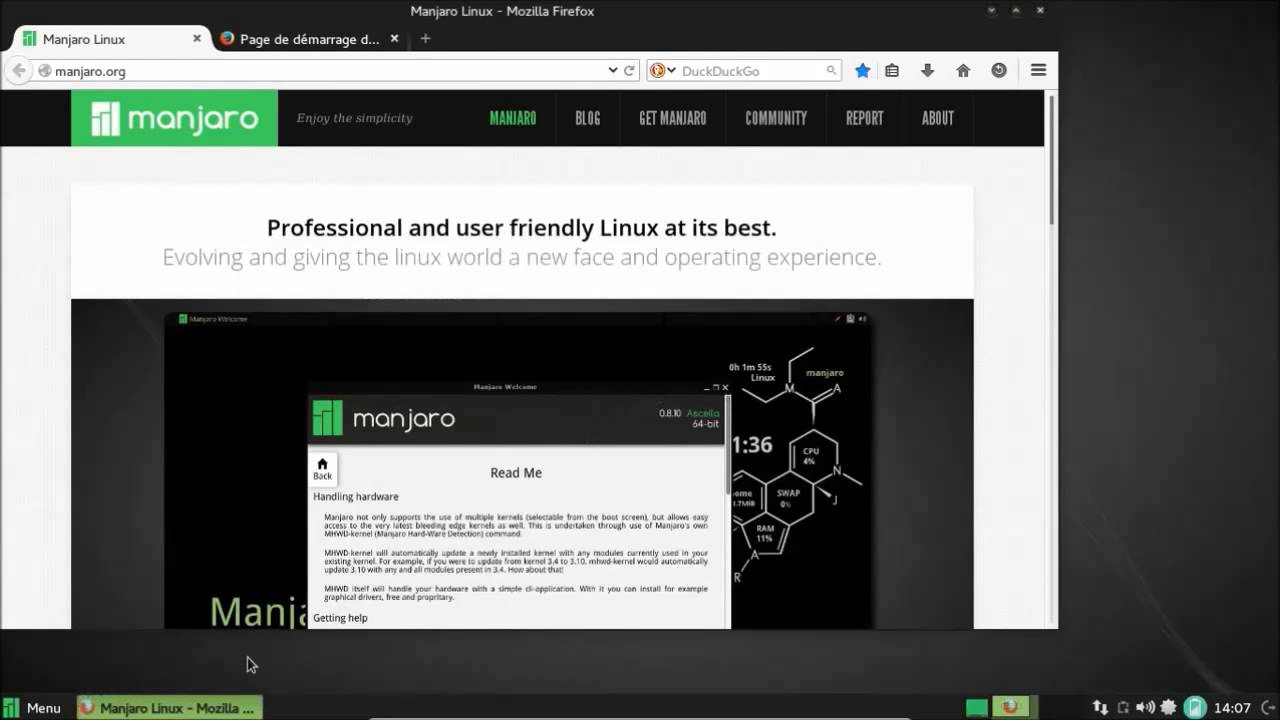Open the DuckDuckGo search engine selector
Image resolution: width=1280 pixels, height=720 pixels.
click(661, 71)
